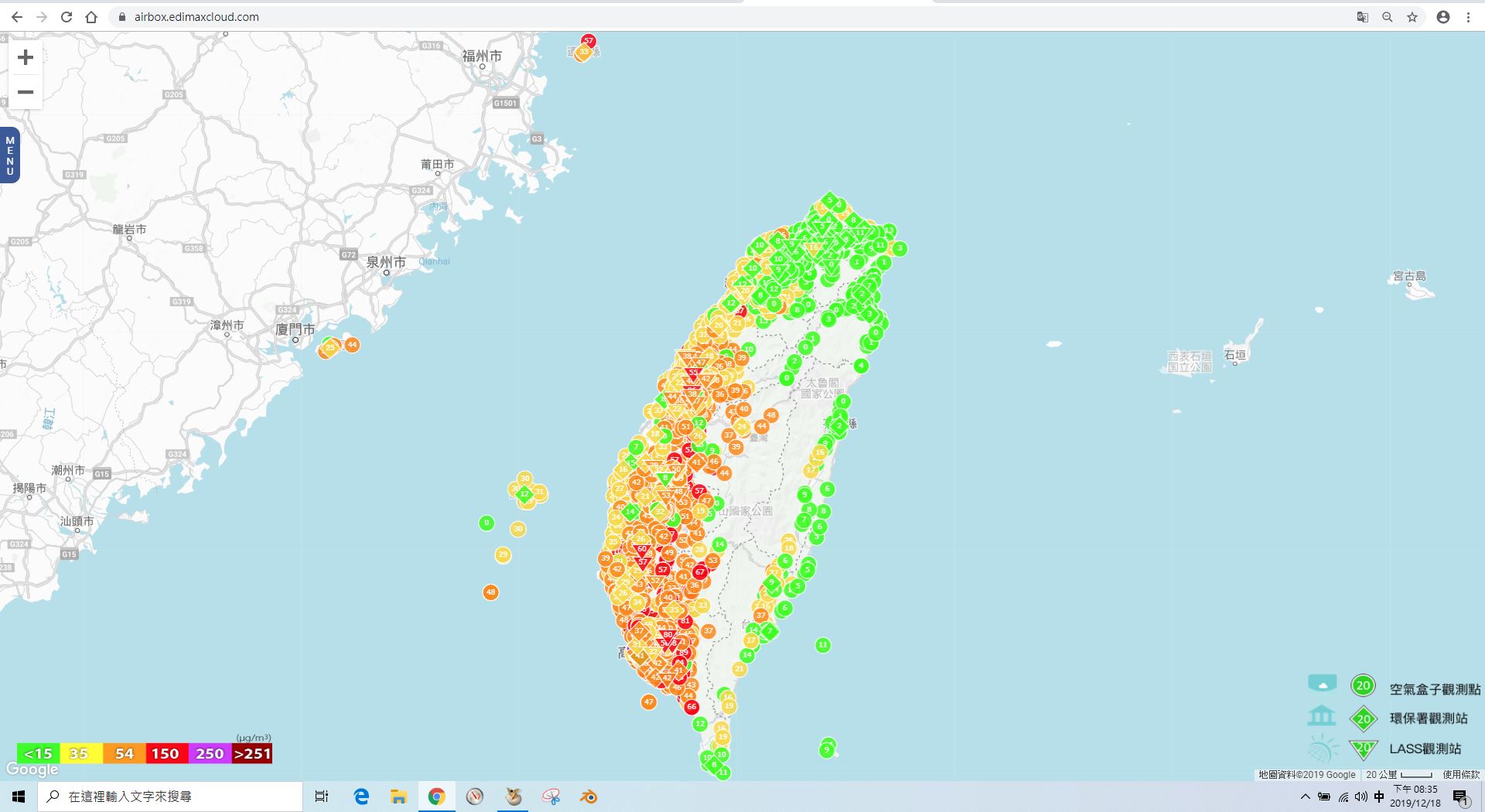This screenshot has height=812, width=1485.
Task: Open the Windows Start menu
Action: click(x=19, y=797)
